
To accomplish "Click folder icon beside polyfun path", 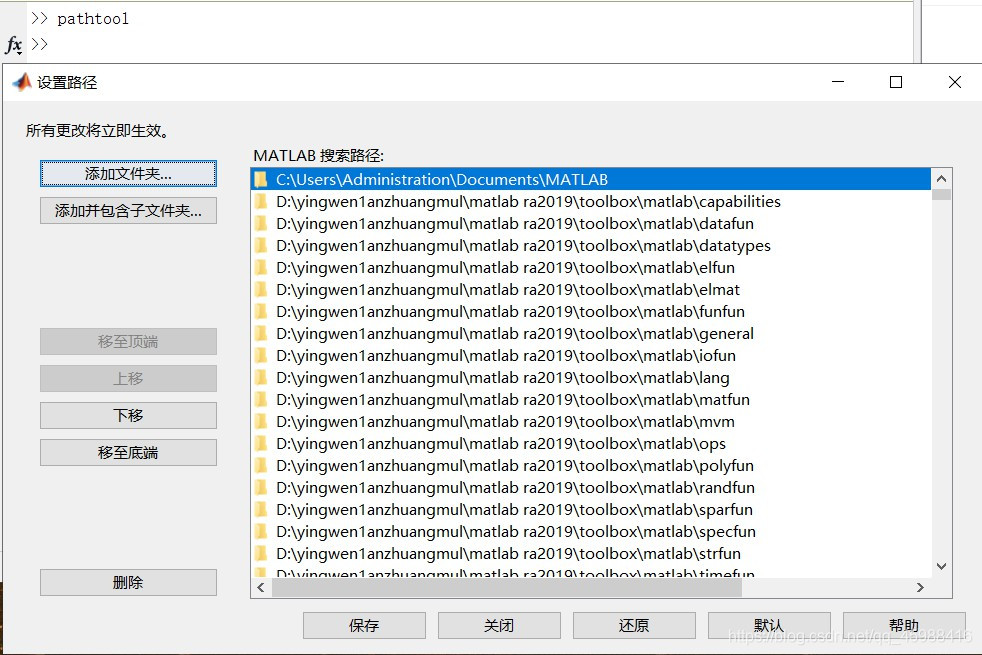I will pos(261,465).
